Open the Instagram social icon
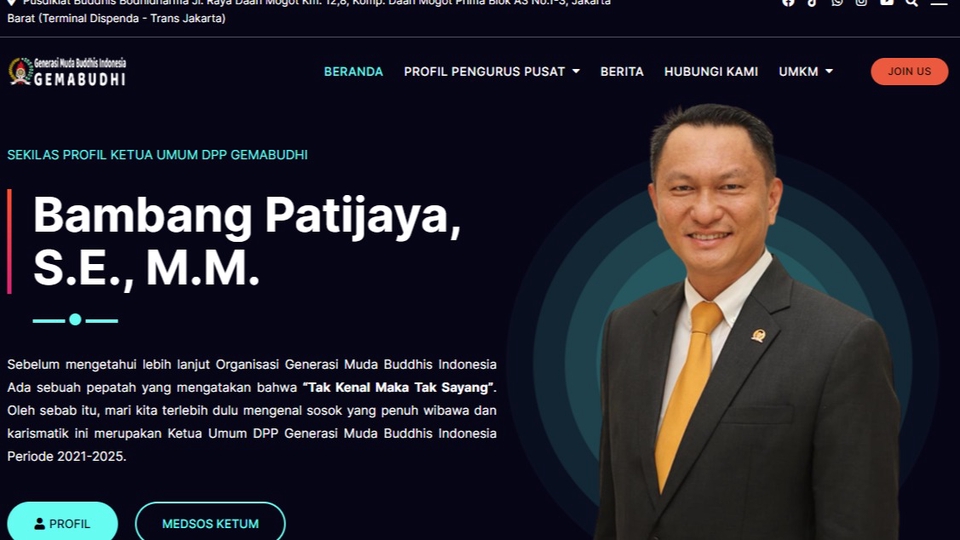The width and height of the screenshot is (960, 540). click(861, 2)
